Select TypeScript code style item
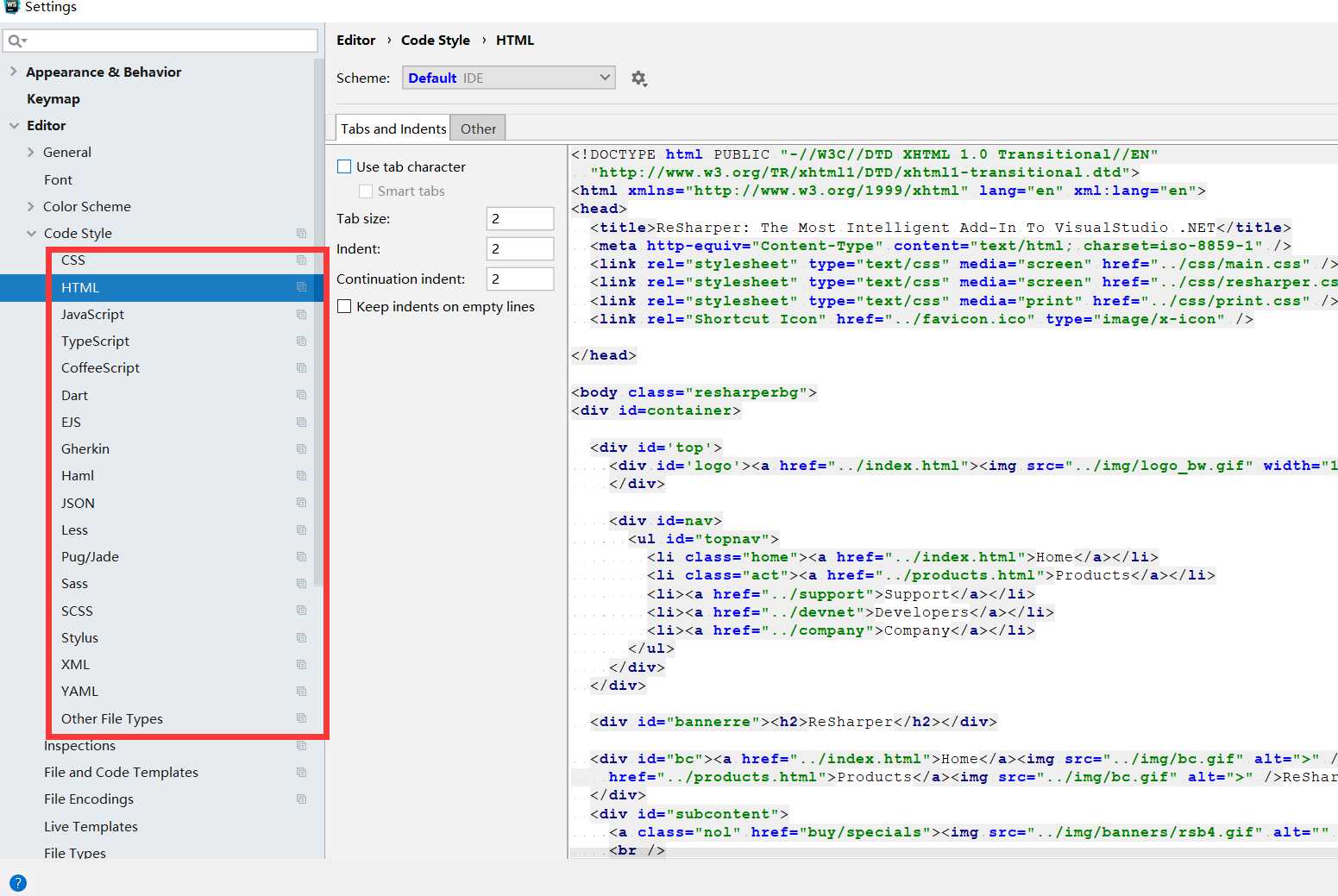 pos(95,341)
